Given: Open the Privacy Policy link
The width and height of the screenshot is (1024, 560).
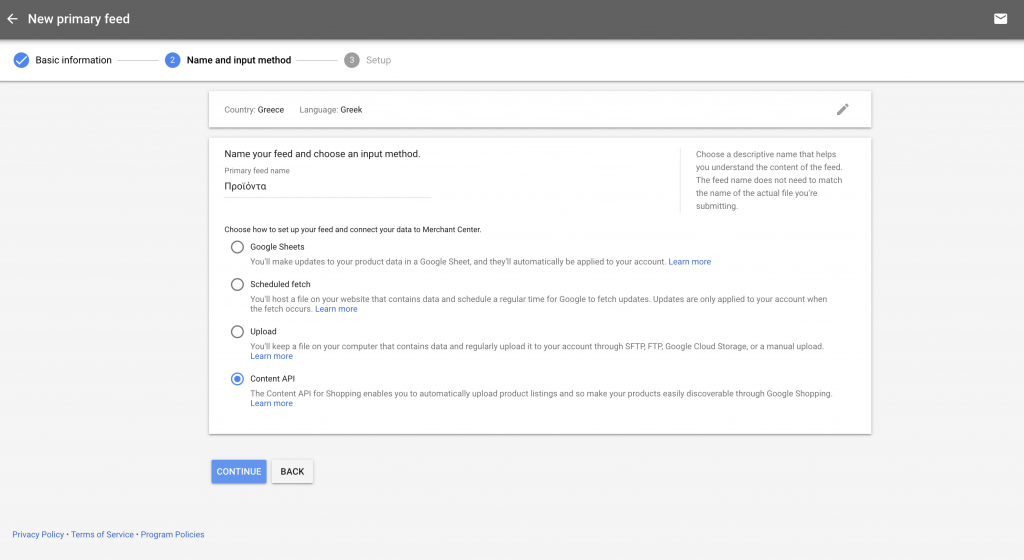Looking at the screenshot, I should [x=38, y=535].
